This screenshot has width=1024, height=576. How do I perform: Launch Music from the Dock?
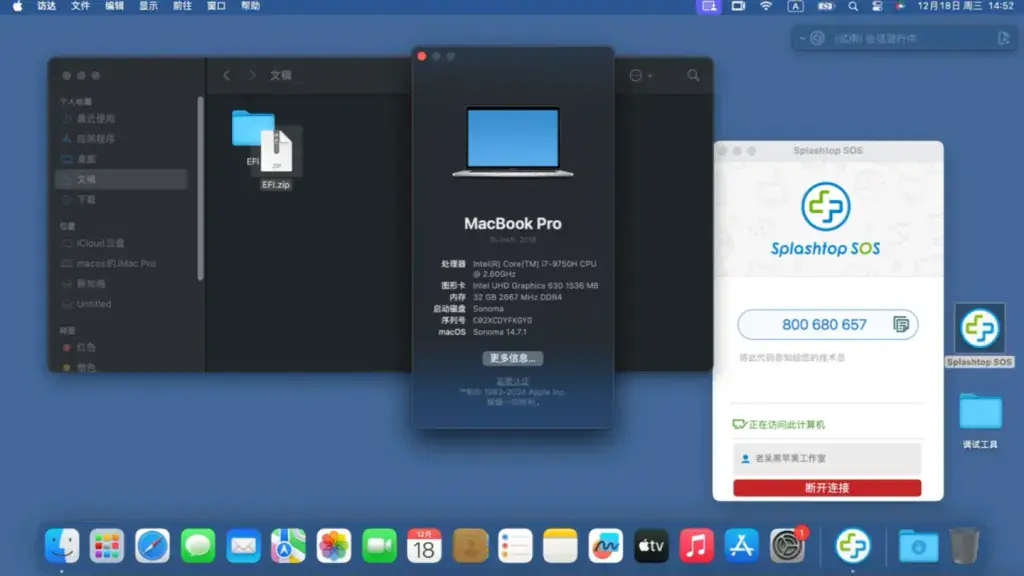pos(696,545)
